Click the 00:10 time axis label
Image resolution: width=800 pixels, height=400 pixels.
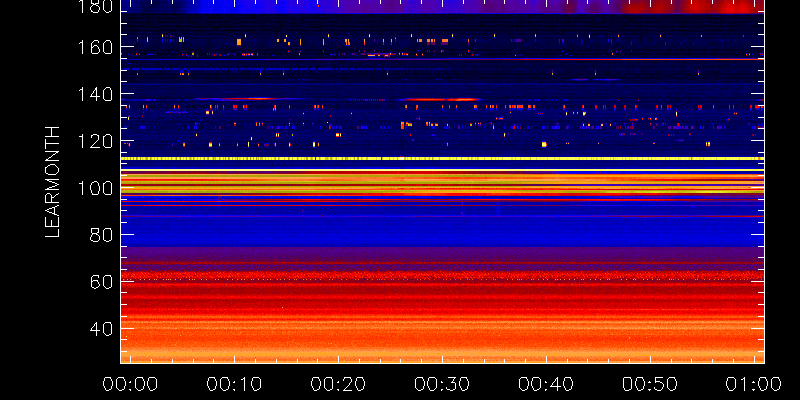click(234, 384)
